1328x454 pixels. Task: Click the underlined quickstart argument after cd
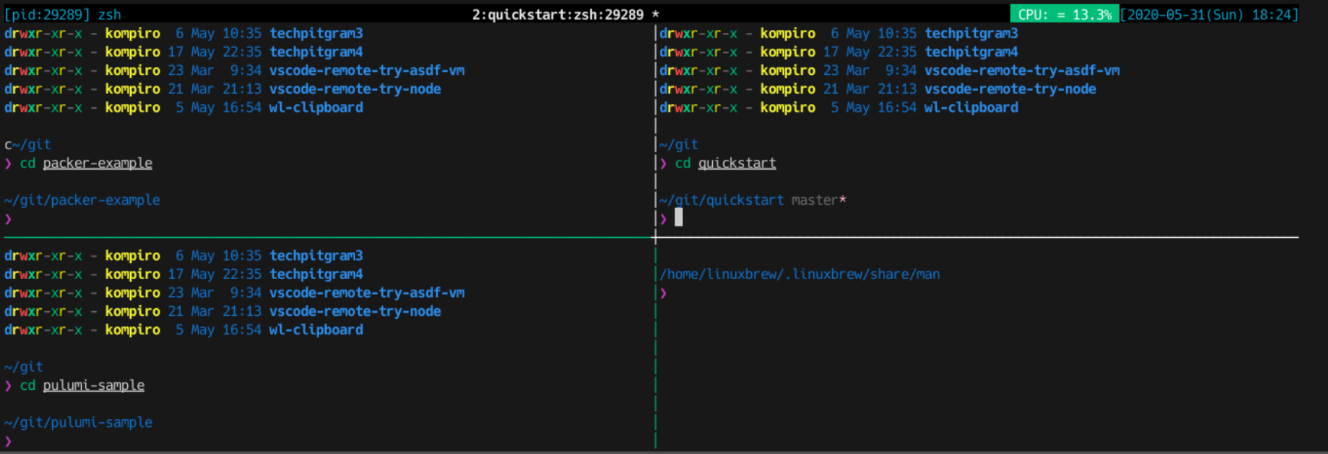coord(737,163)
